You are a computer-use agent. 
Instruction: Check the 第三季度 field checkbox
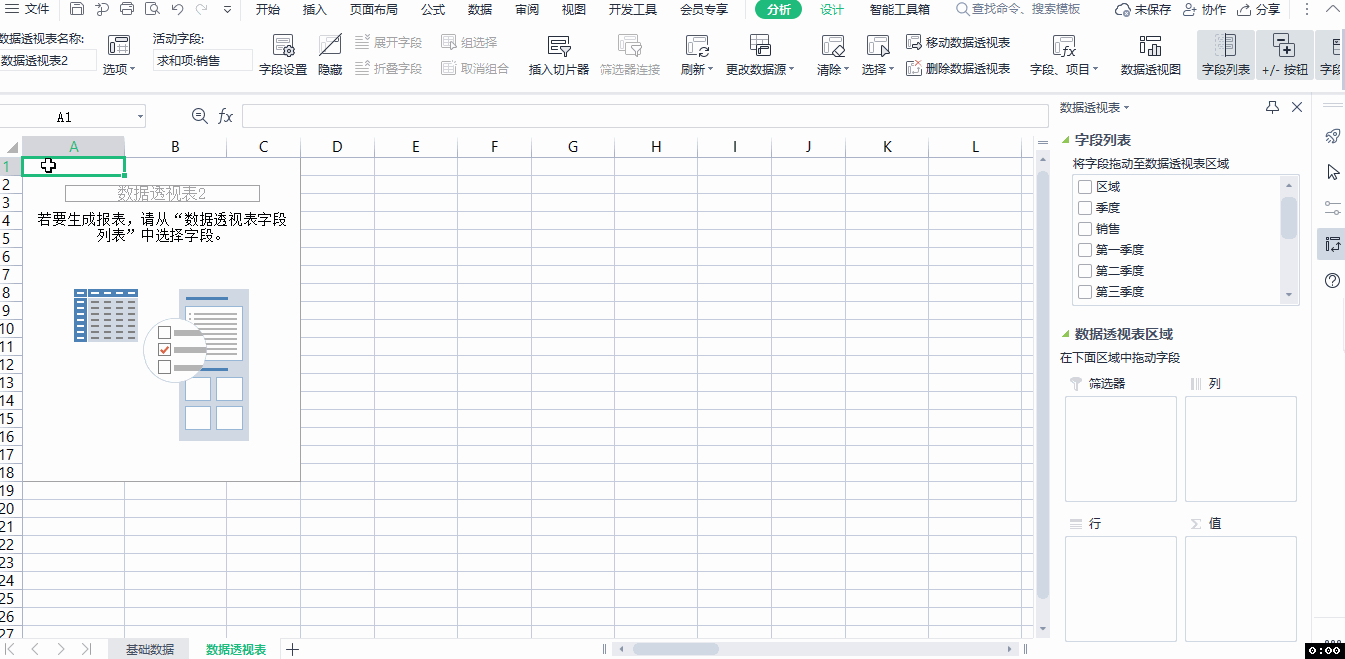point(1085,292)
